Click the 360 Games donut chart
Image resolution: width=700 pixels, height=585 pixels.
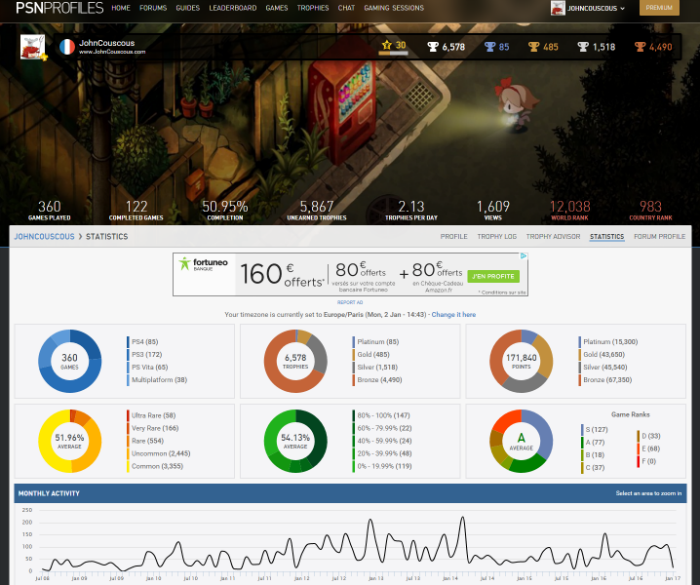[x=70, y=361]
